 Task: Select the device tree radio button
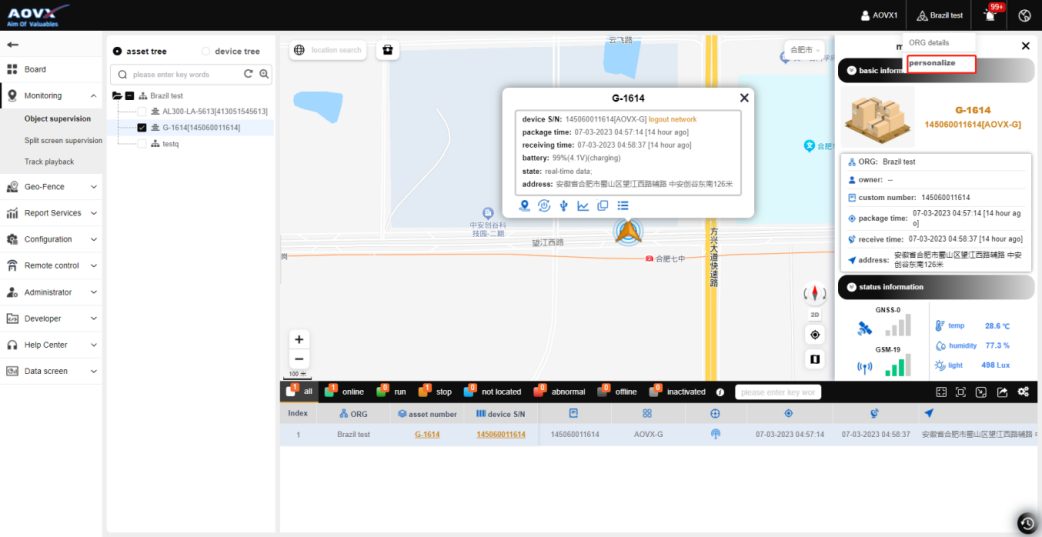point(207,51)
